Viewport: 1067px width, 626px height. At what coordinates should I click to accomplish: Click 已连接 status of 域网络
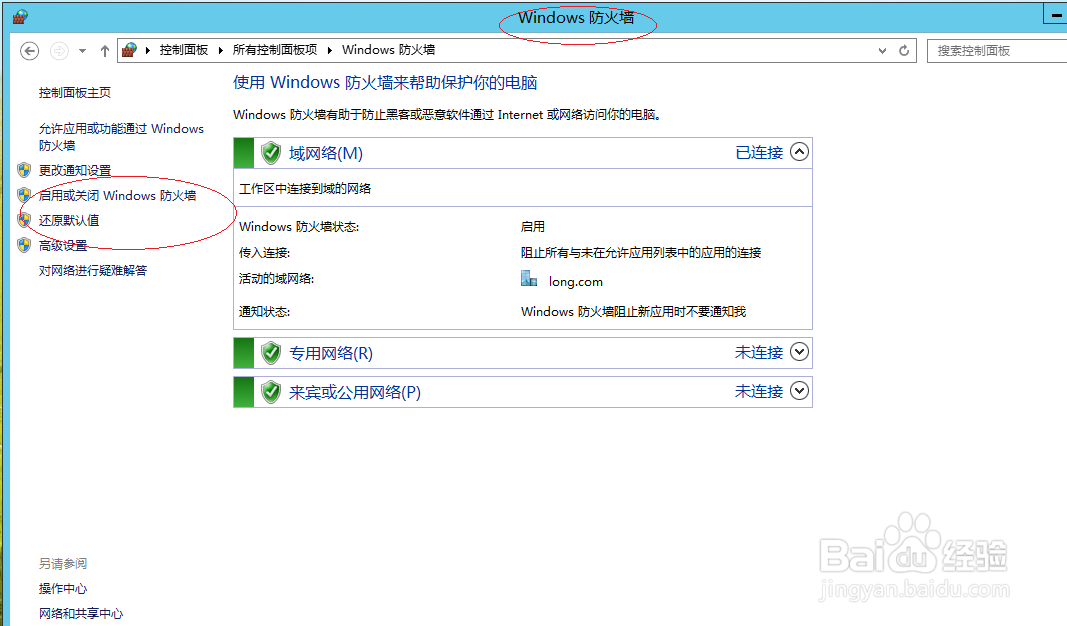759,152
